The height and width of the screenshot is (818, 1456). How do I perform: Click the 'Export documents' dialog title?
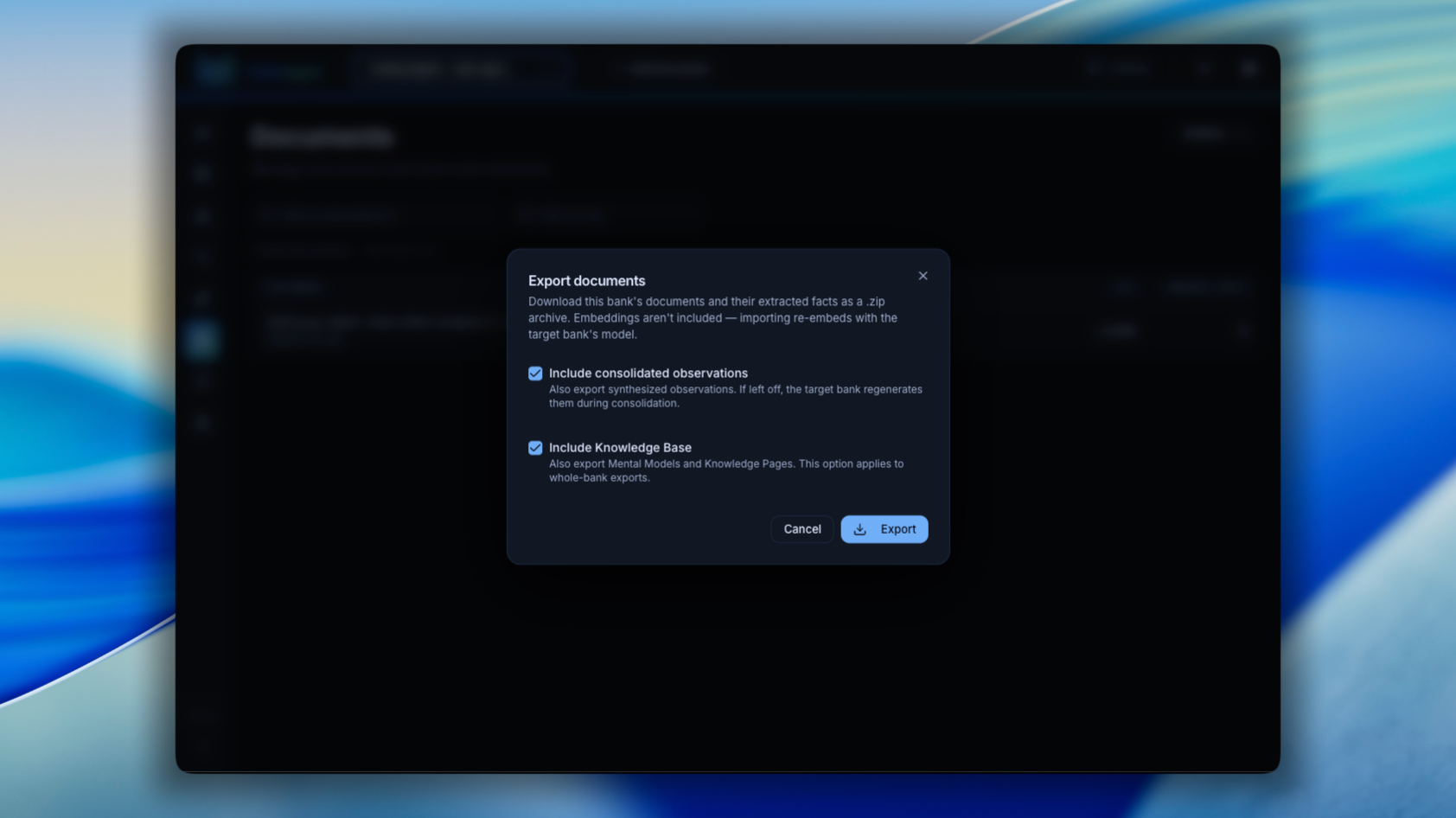coord(587,281)
